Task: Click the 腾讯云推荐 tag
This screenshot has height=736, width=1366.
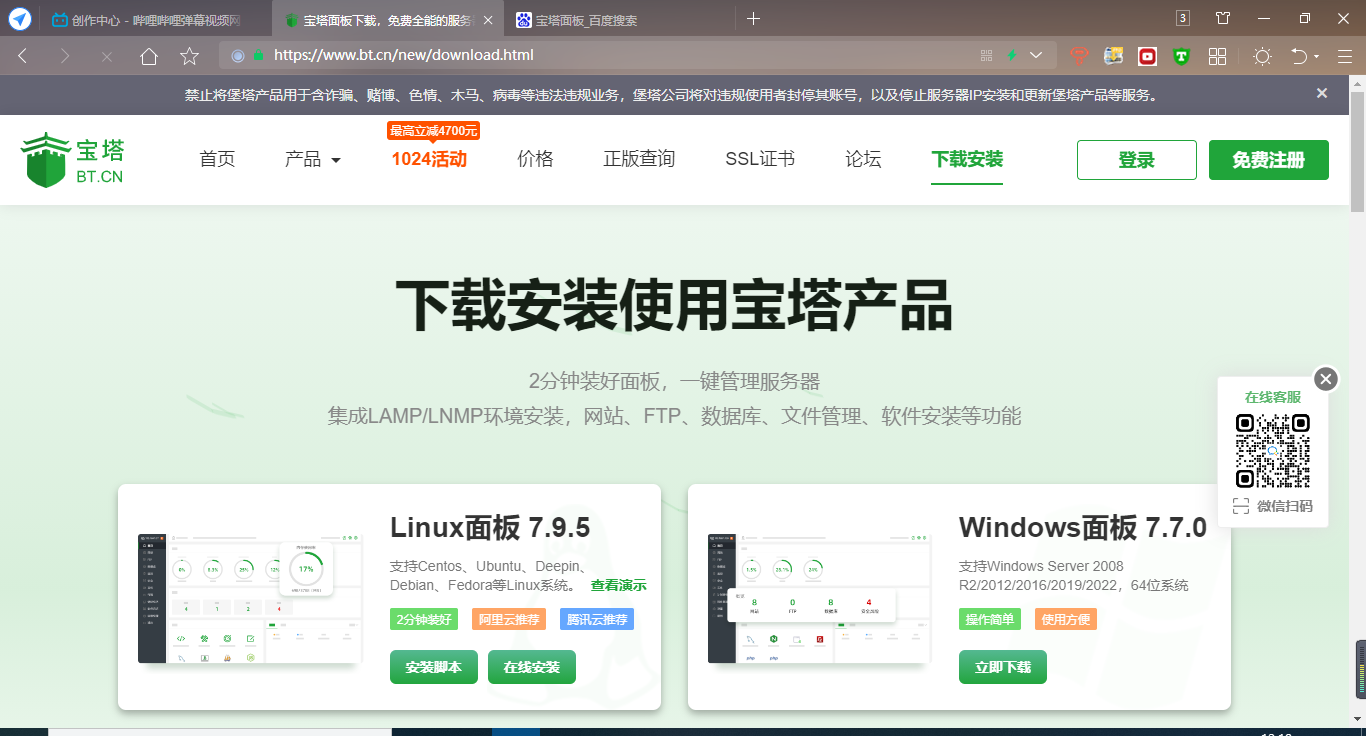Action: tap(597, 619)
